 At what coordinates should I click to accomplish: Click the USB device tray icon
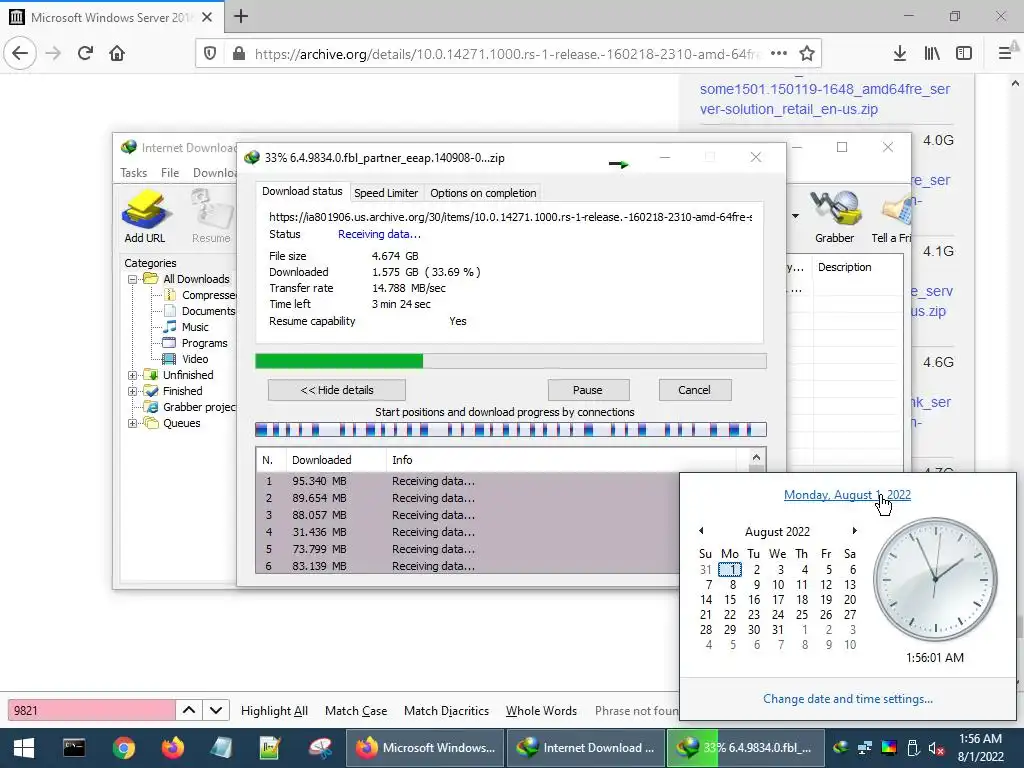[913, 748]
